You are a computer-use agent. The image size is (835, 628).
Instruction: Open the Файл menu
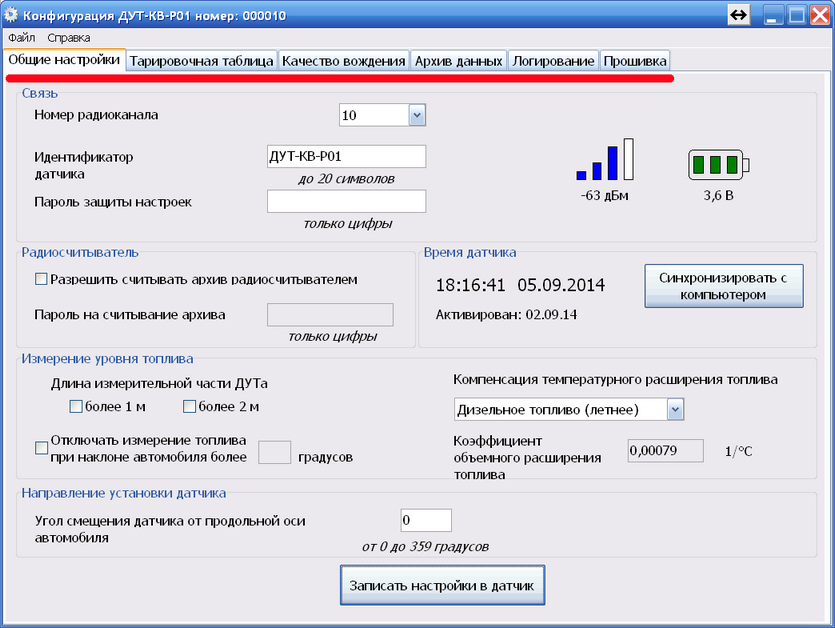(21, 38)
